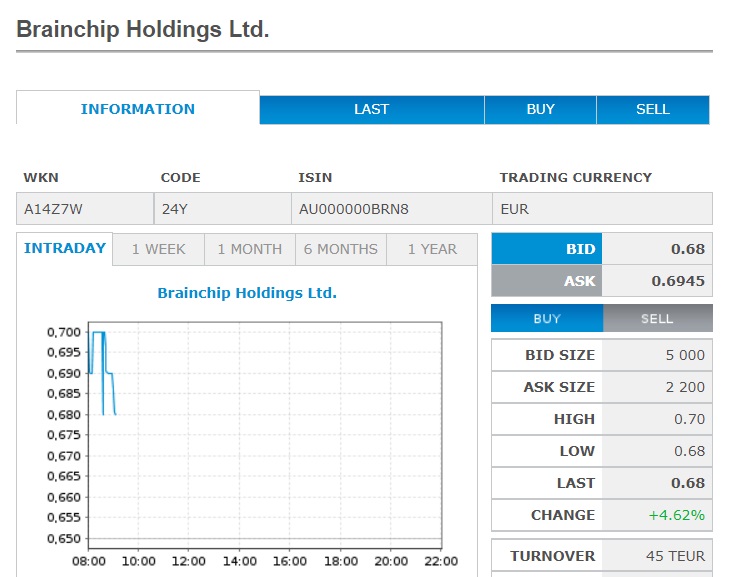Switch to the LAST tab

coord(372,109)
